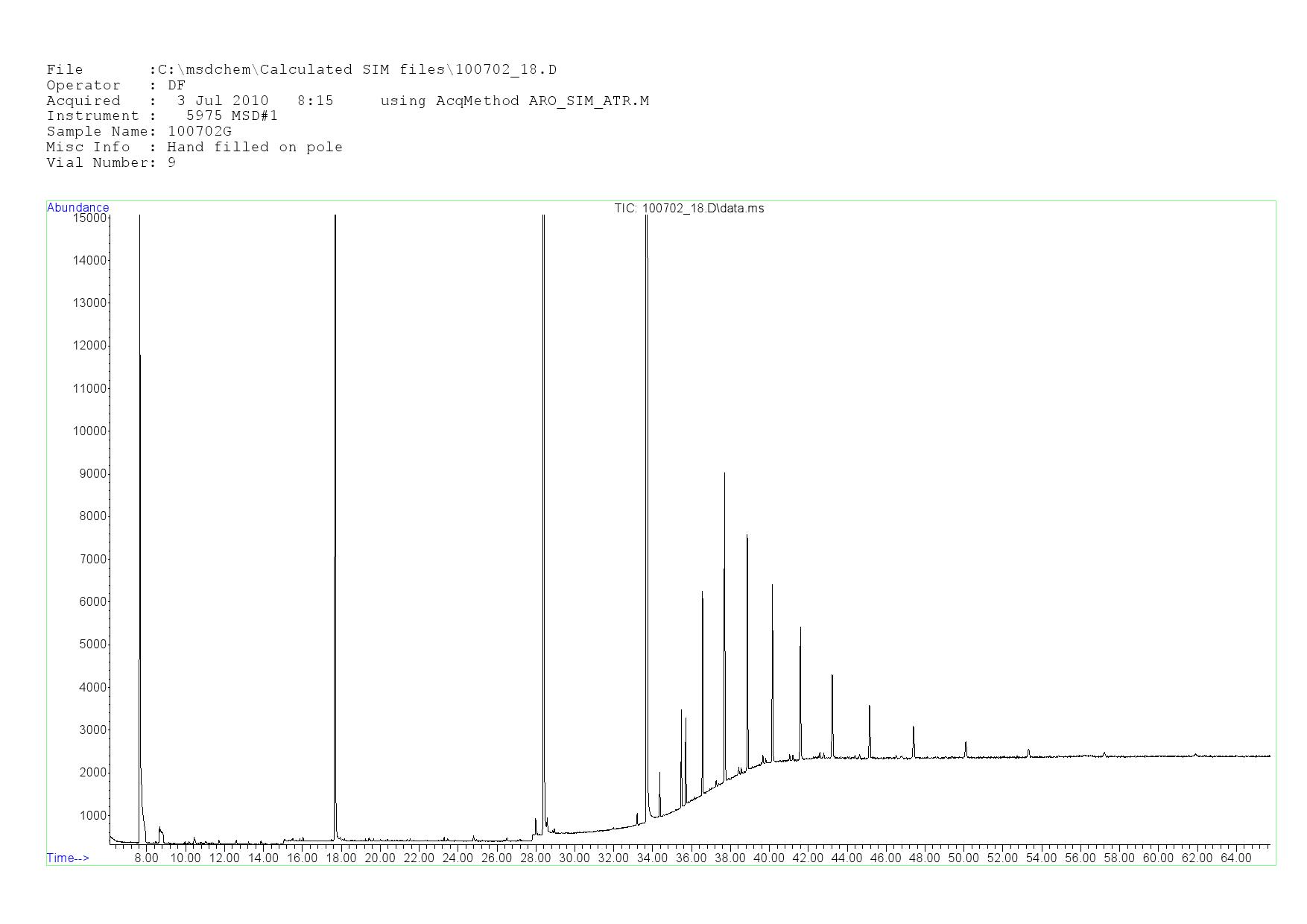
Task: Click the Instrument 5975 MSD#1 text
Action: 232,116
